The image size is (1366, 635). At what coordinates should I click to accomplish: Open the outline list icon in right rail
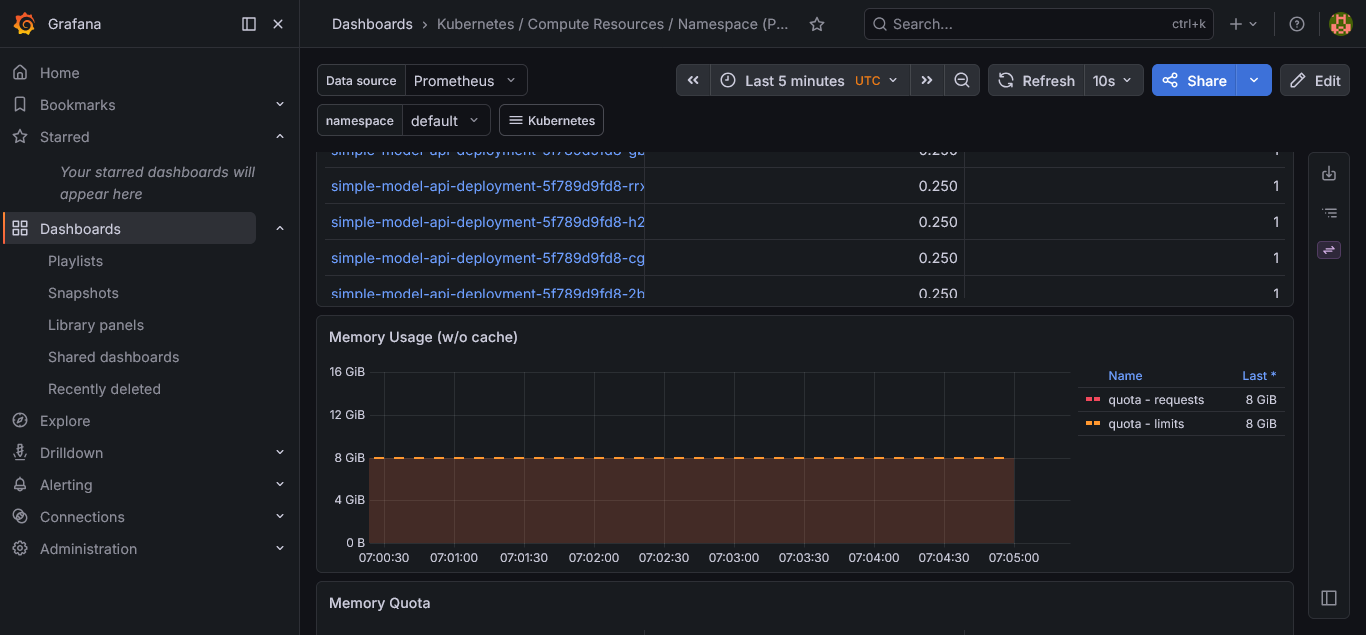(x=1329, y=212)
